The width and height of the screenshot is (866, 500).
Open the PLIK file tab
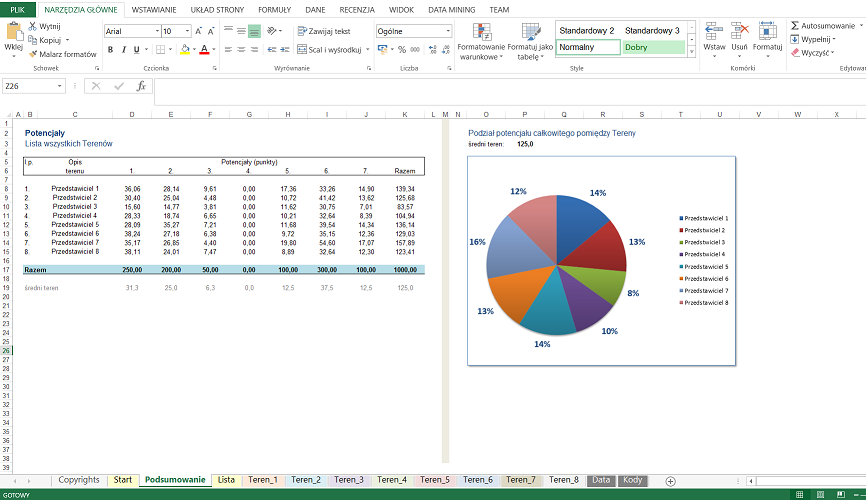pyautogui.click(x=18, y=9)
